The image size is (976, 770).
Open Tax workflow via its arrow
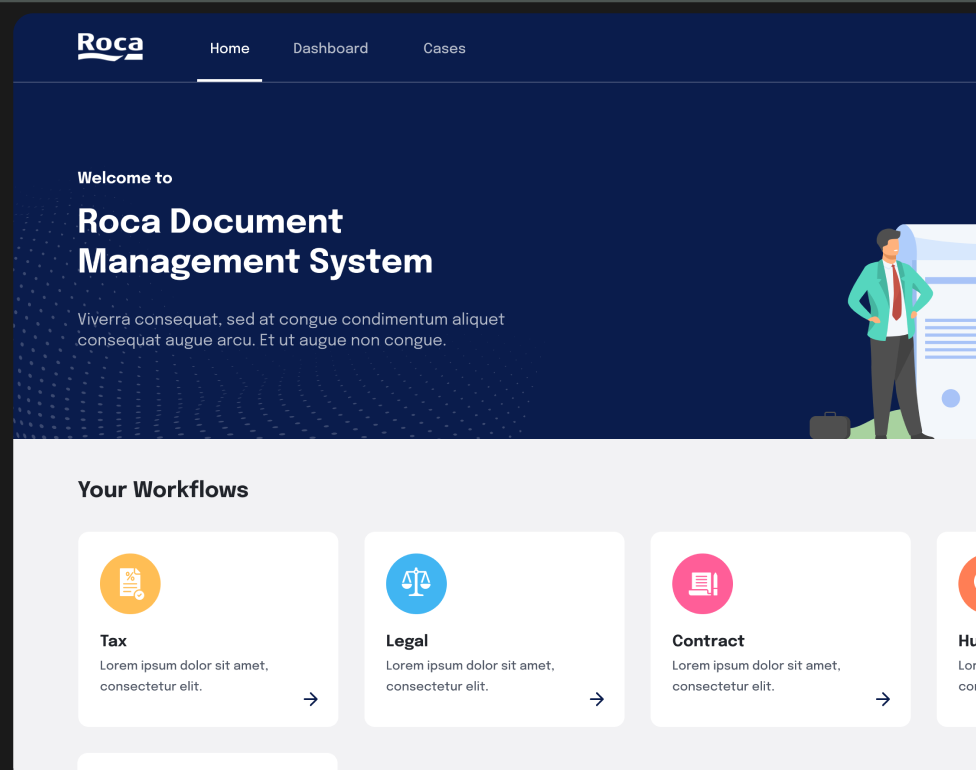[x=311, y=699]
